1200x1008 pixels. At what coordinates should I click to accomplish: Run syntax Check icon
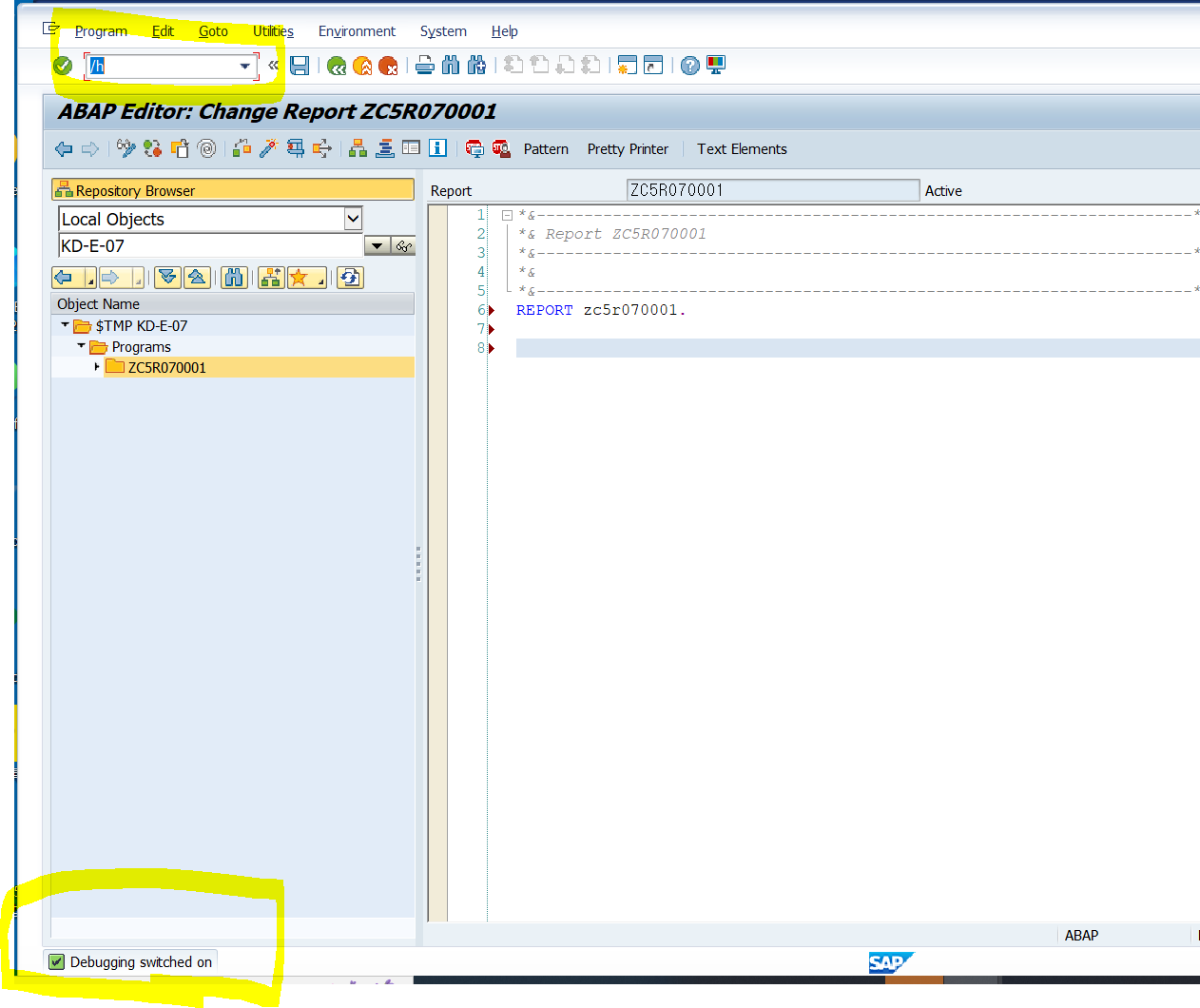click(x=242, y=148)
